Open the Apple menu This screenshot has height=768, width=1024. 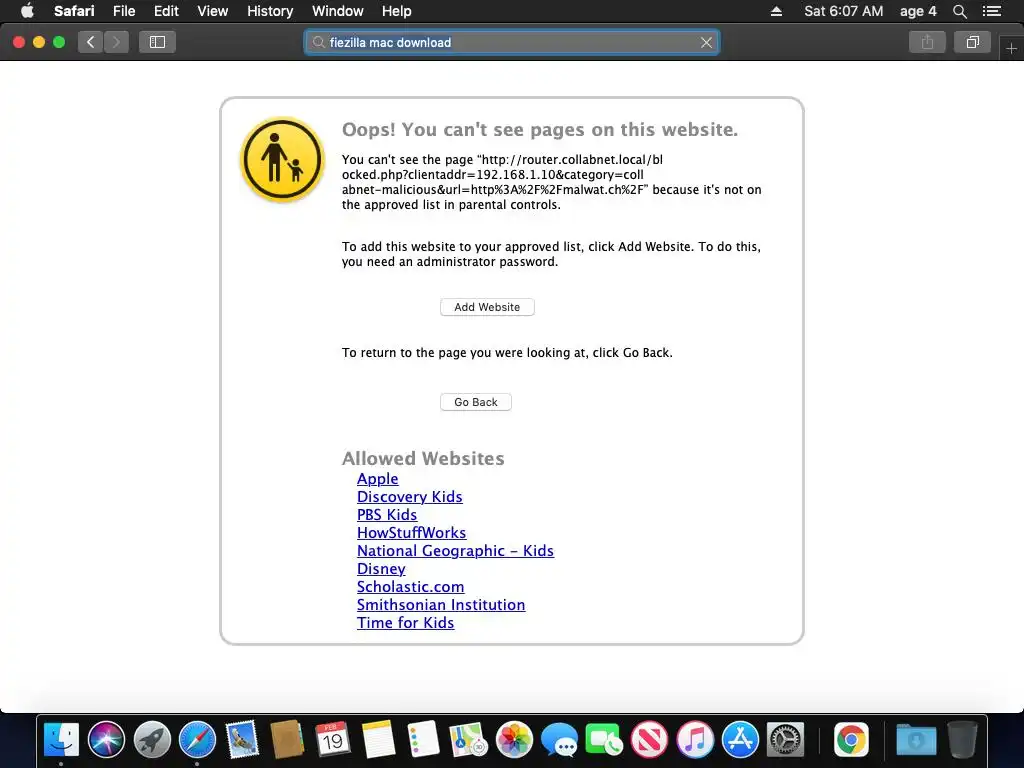pyautogui.click(x=27, y=11)
